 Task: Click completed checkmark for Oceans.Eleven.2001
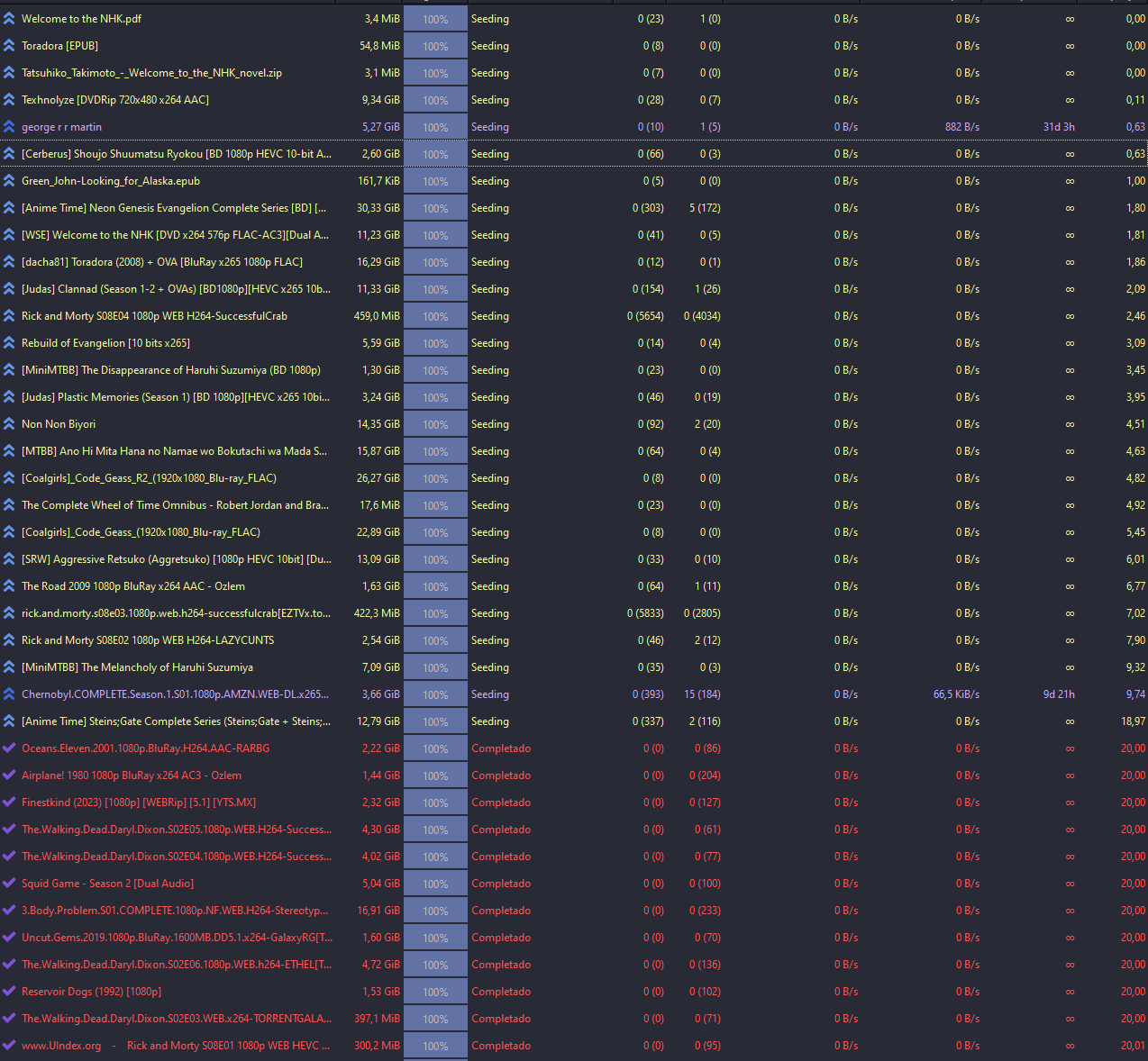pos(9,748)
